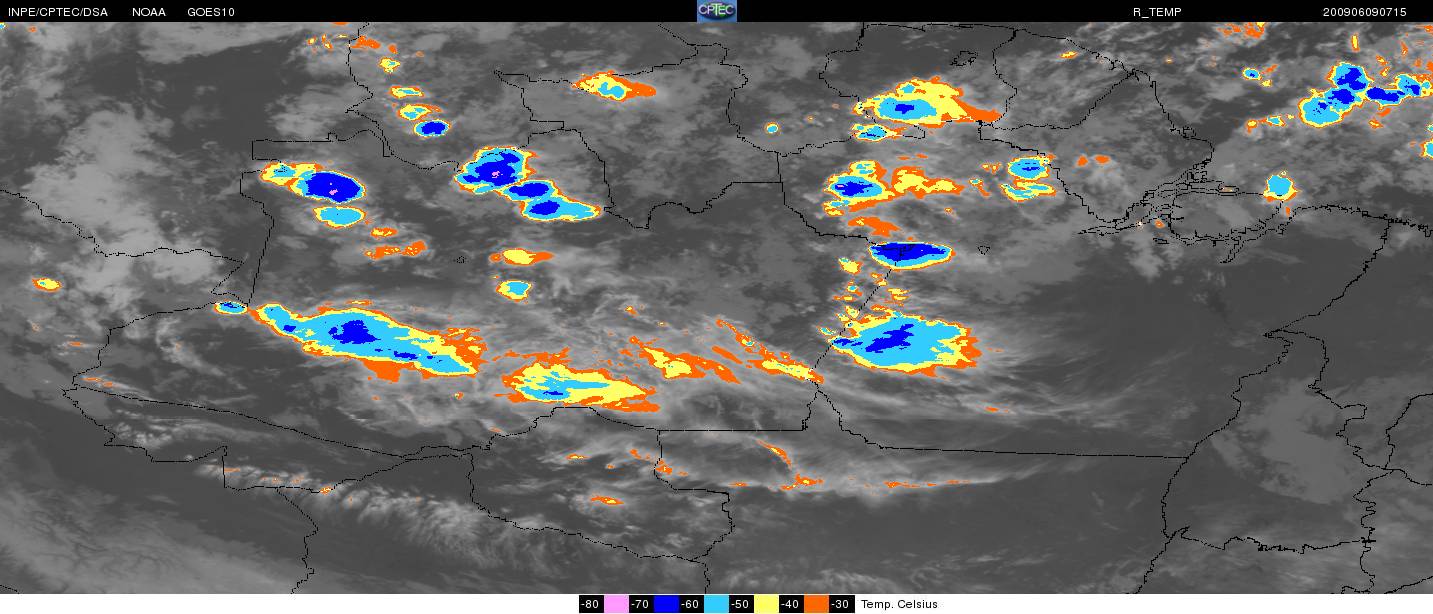Screen dimensions: 1433x614
Task: Click the INPE/CPTEC/DSA header text
Action: [58, 12]
